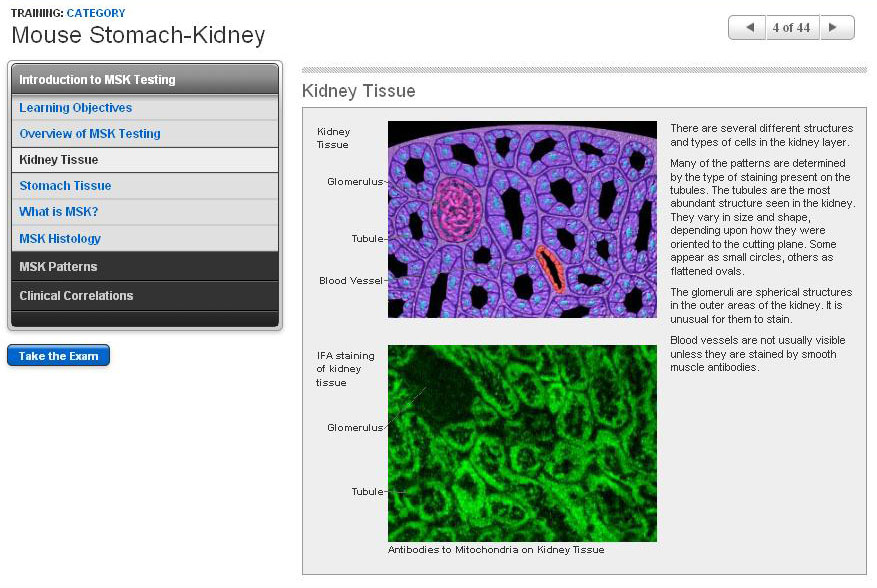
Task: Click the 4 of 44 page indicator
Action: 791,28
